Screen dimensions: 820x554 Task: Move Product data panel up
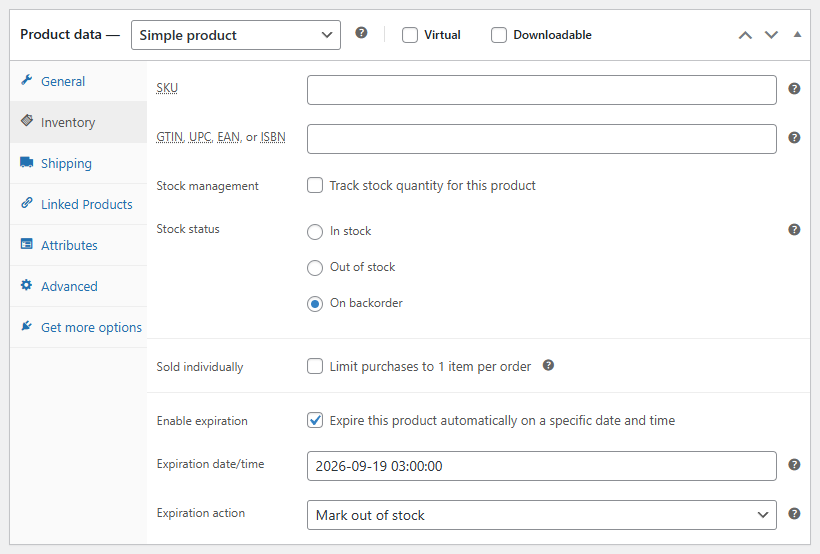coord(745,35)
